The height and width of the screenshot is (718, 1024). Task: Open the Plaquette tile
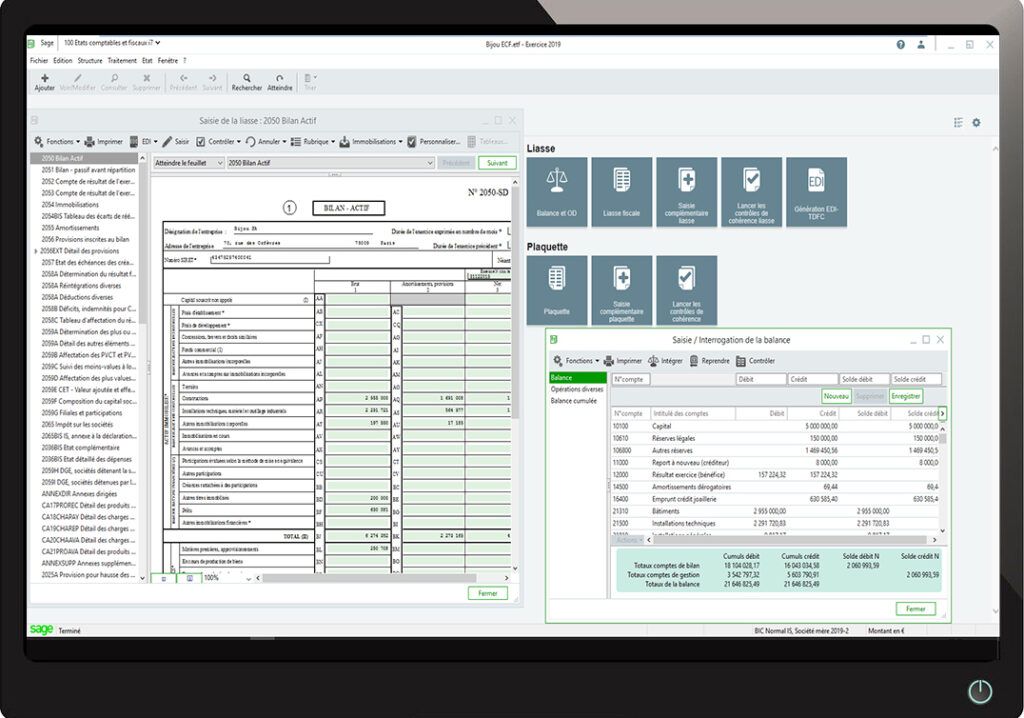pyautogui.click(x=557, y=290)
